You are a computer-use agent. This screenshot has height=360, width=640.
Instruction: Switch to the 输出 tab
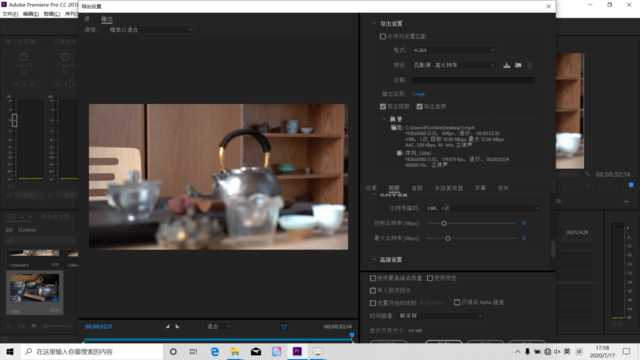pyautogui.click(x=107, y=19)
